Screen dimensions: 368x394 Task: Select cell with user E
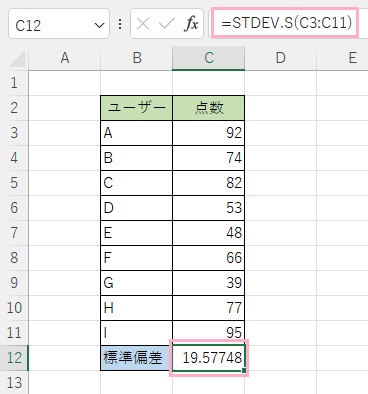coord(136,233)
